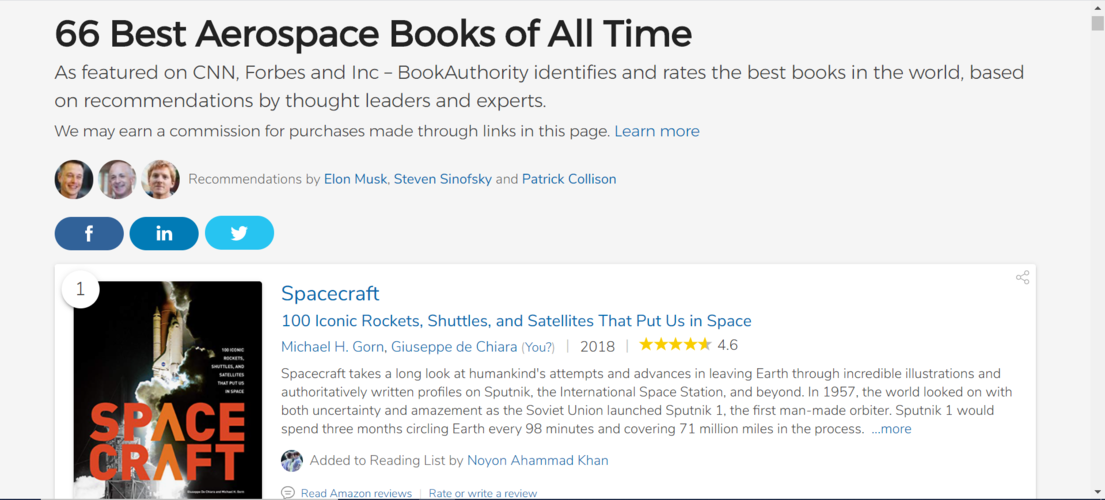Open the Spacecraft book title

click(x=330, y=293)
